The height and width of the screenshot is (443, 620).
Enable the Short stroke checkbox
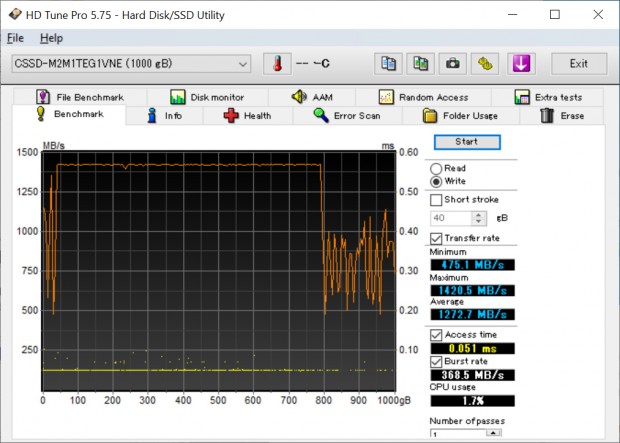(x=436, y=199)
